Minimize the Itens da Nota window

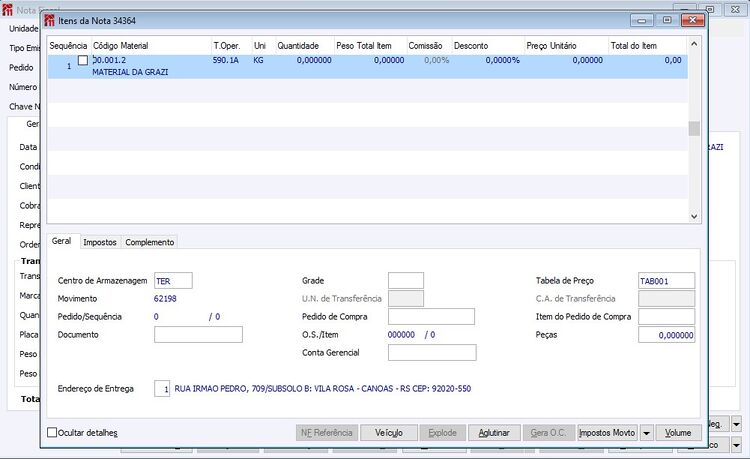coord(642,20)
